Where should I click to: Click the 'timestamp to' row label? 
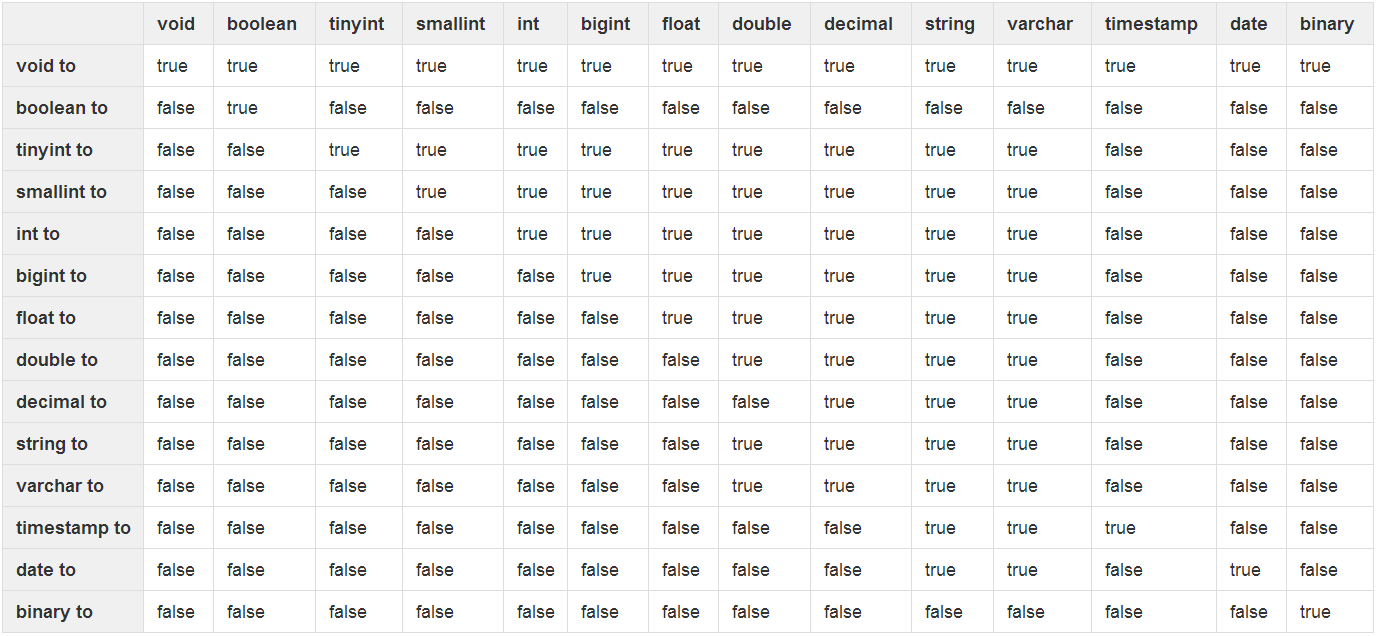[73, 528]
